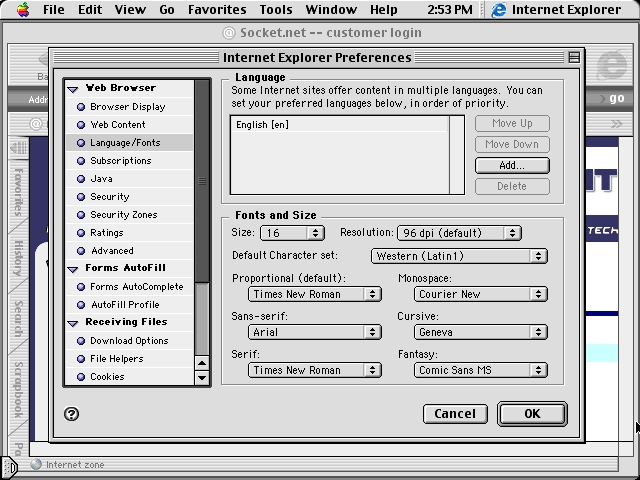Open the Apple menu icon

(23, 9)
